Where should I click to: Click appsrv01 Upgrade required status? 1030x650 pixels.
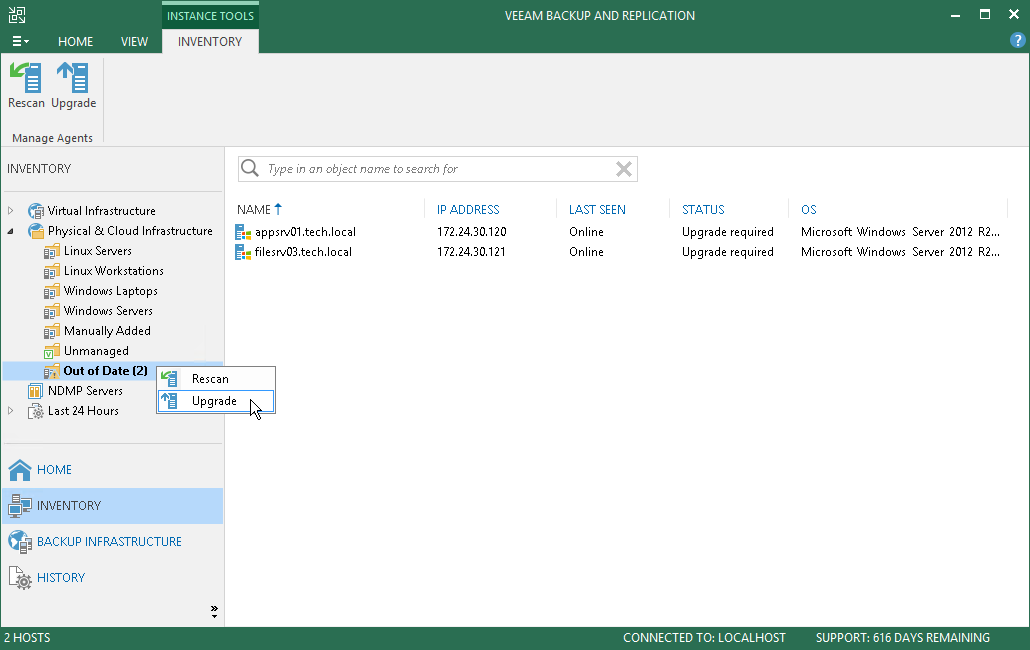pyautogui.click(x=728, y=232)
